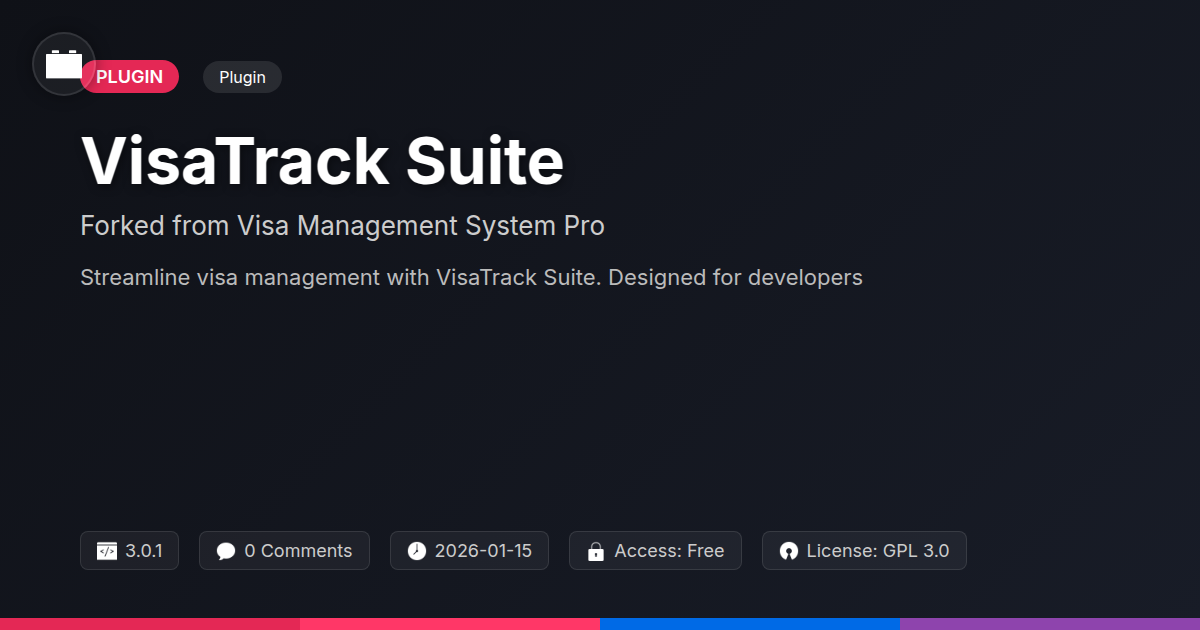Click the padlock access icon
The image size is (1200, 630).
[596, 551]
